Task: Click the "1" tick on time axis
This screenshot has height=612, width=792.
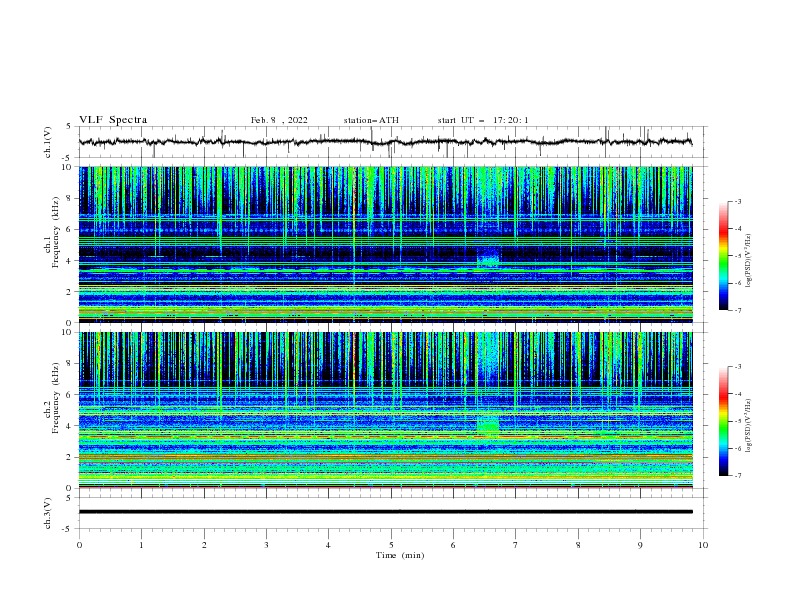Action: tap(141, 545)
